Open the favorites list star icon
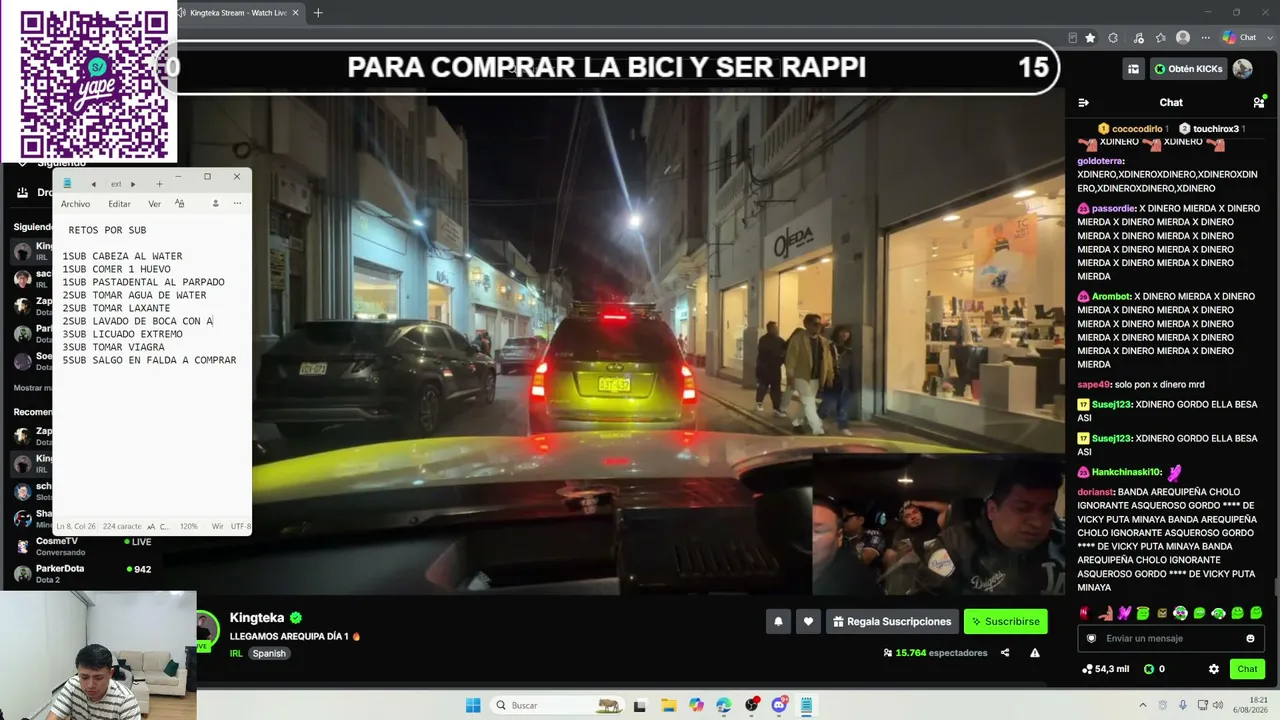Image resolution: width=1280 pixels, height=720 pixels. (1161, 38)
